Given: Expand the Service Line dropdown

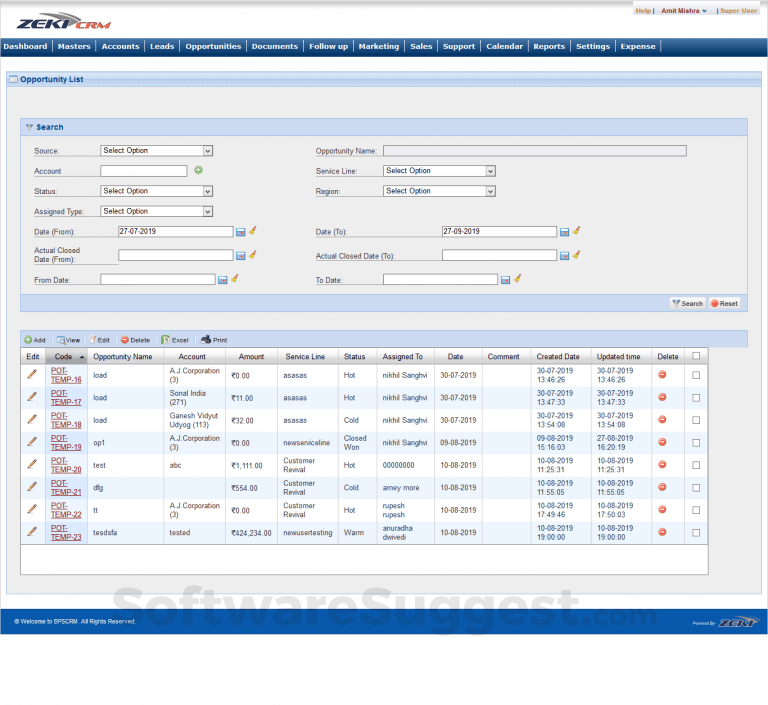Looking at the screenshot, I should (439, 171).
